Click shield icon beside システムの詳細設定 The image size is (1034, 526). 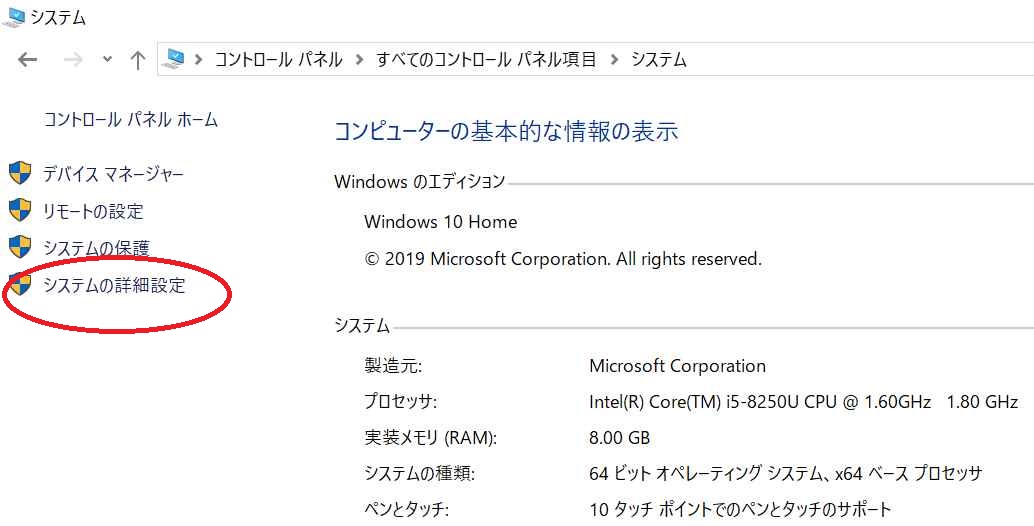tap(20, 285)
